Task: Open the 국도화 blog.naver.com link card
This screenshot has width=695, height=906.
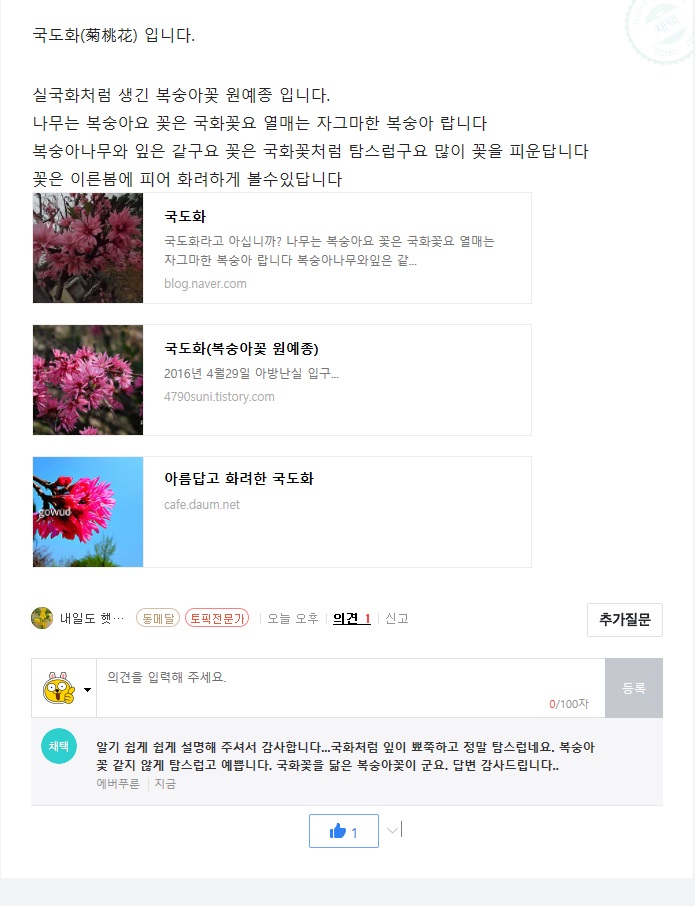Action: [x=282, y=248]
